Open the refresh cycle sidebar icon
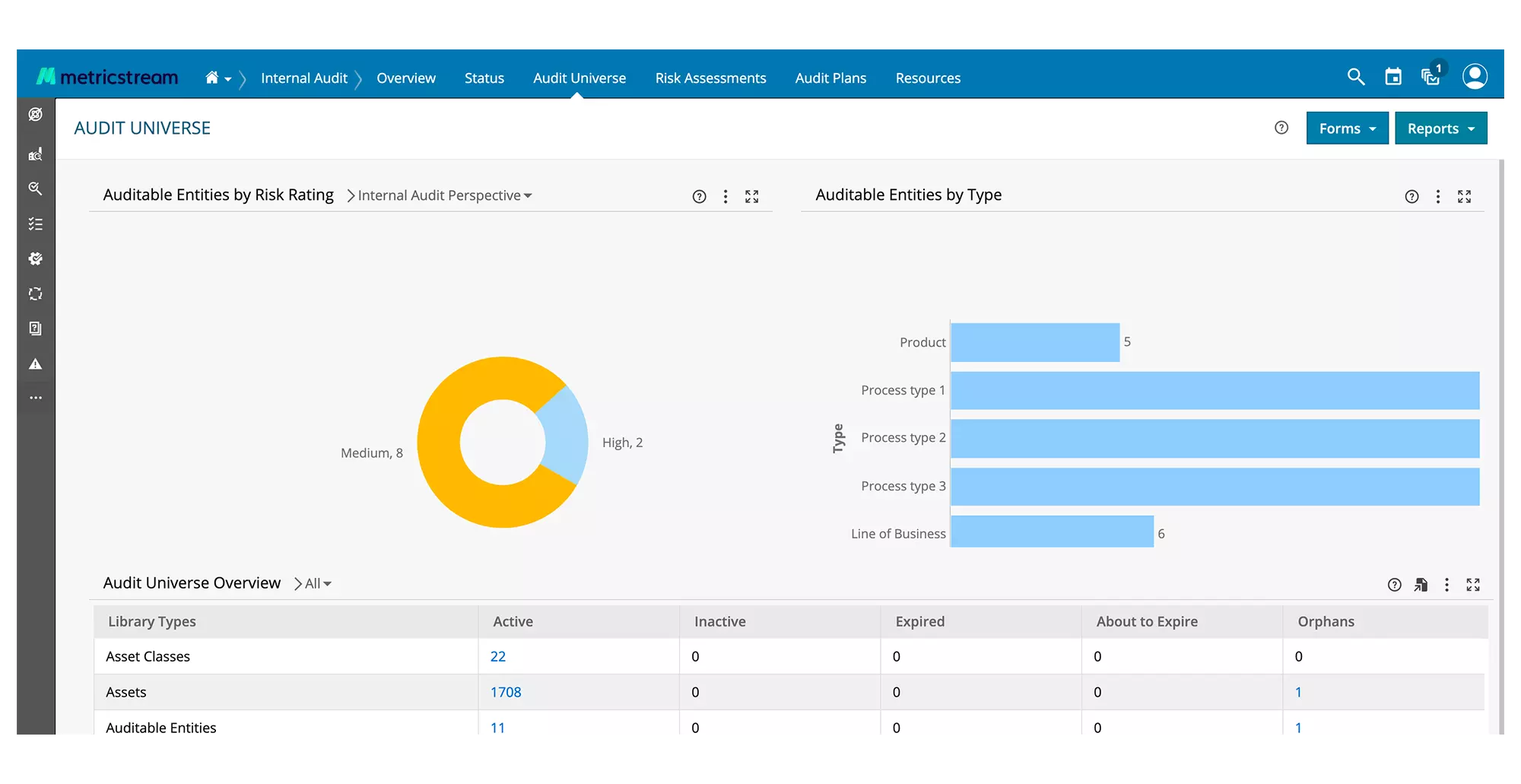 pos(35,294)
